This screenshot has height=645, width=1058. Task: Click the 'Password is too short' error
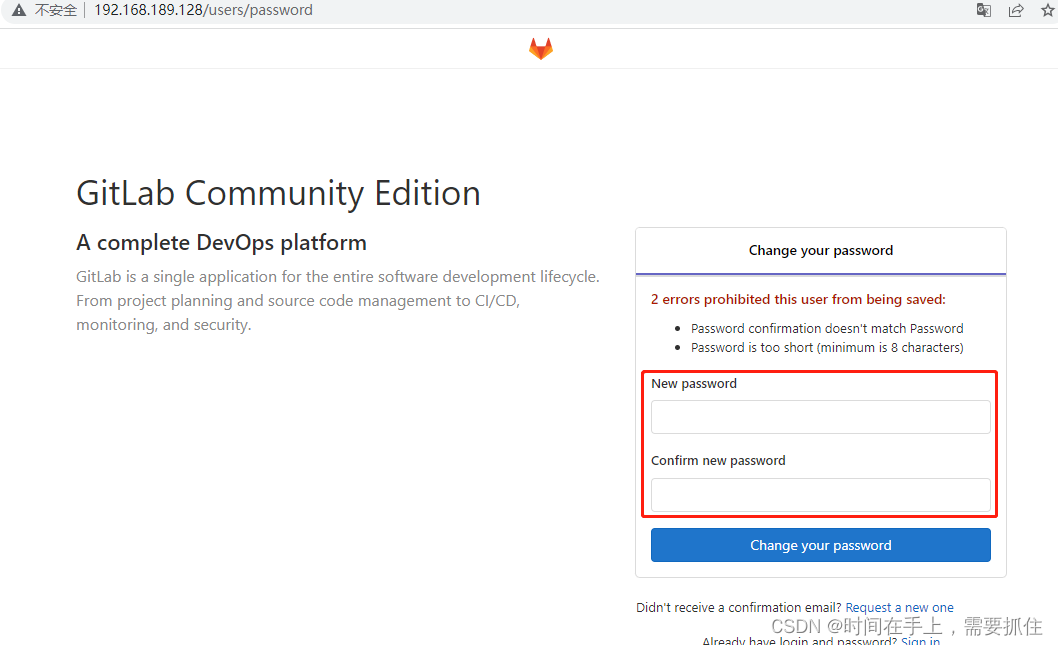point(827,347)
